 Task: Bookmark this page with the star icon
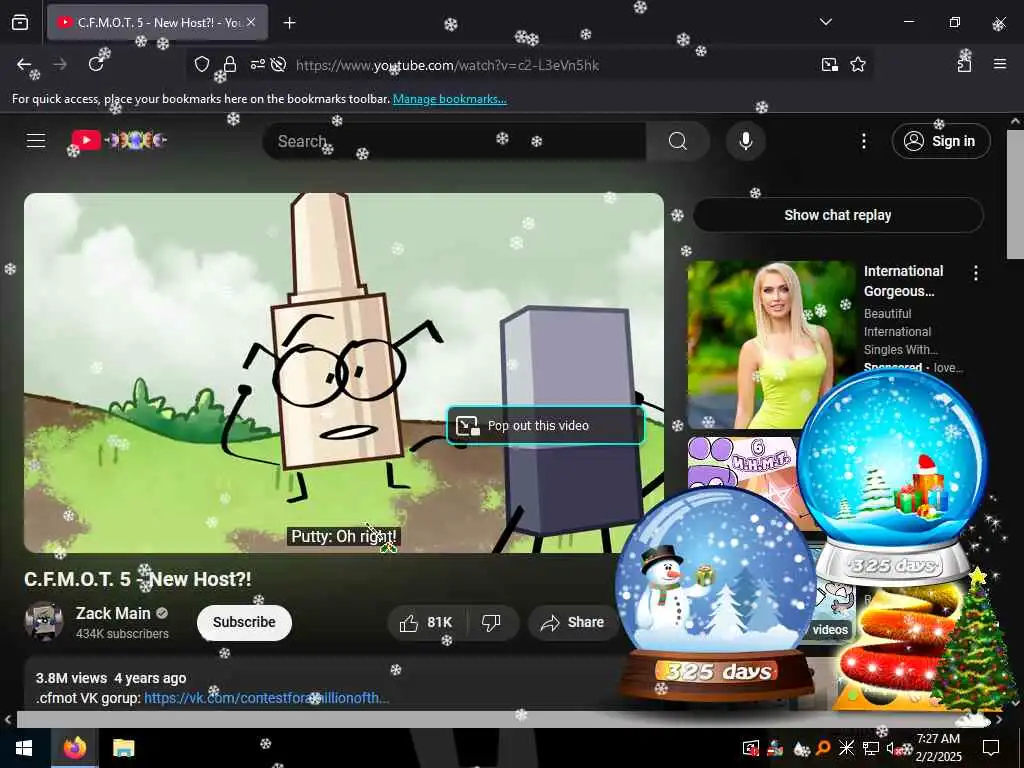click(858, 64)
